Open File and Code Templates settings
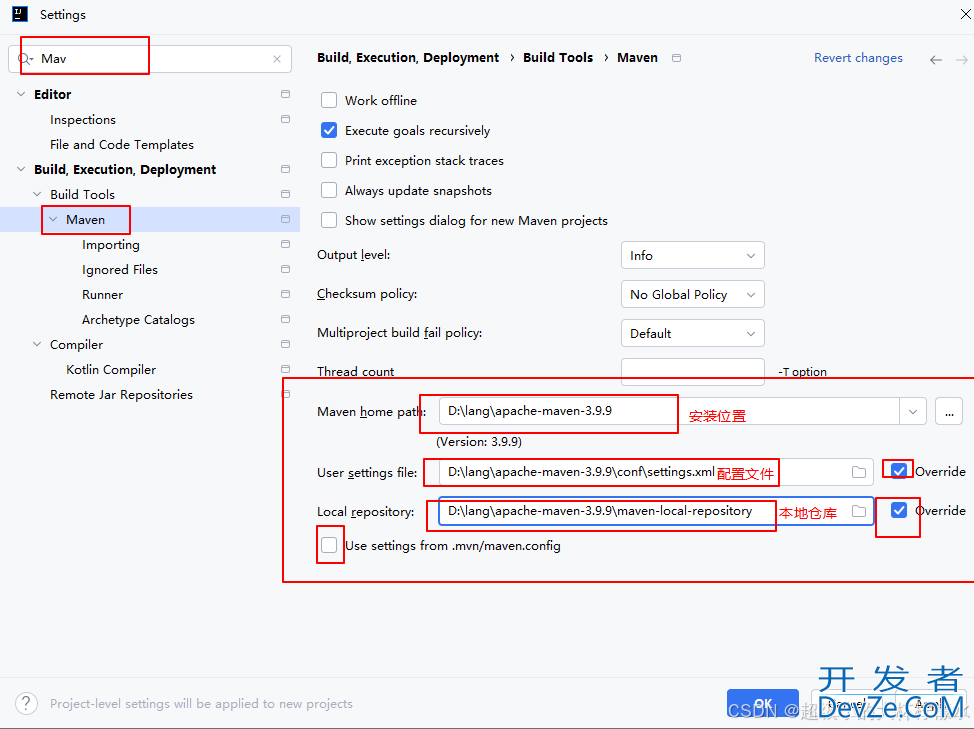The image size is (974, 729). tap(122, 145)
